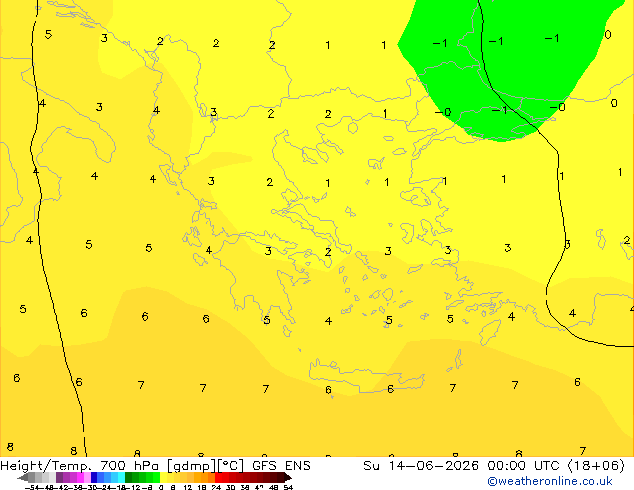Click the bright red swatch in the legend
This screenshot has width=634, height=490.
click(218, 477)
